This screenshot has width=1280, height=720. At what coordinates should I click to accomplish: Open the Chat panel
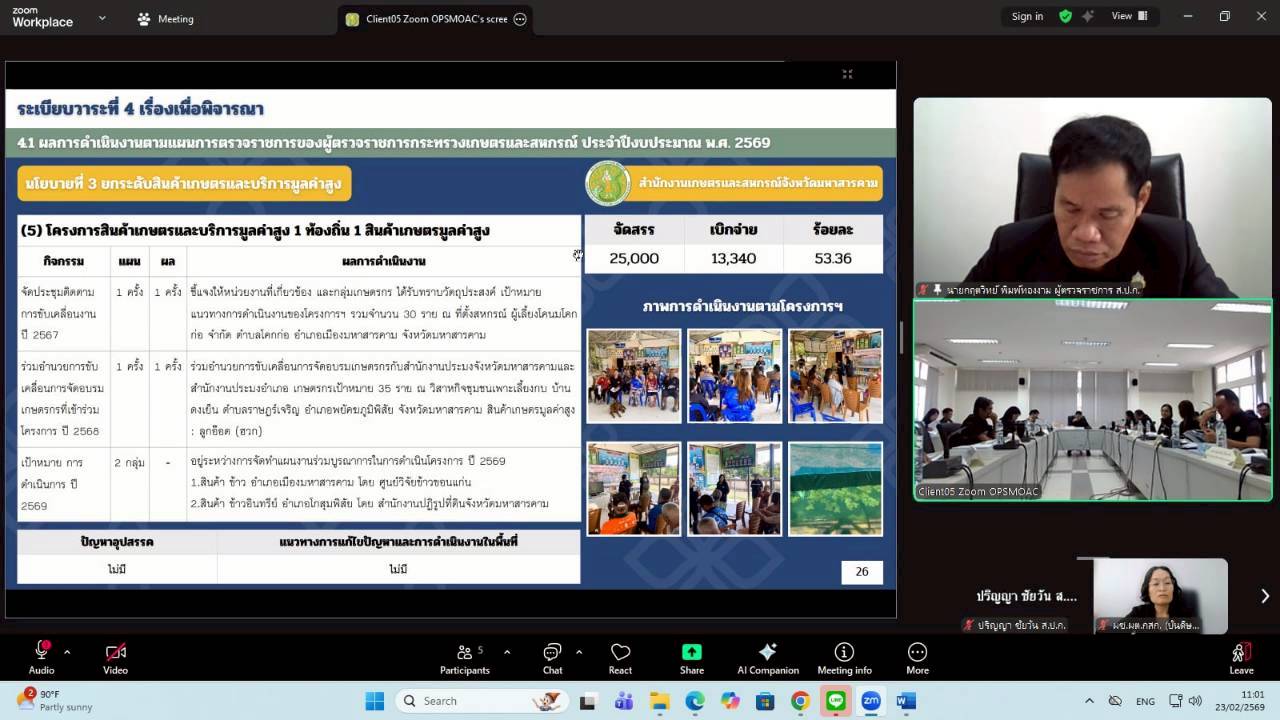[x=552, y=657]
